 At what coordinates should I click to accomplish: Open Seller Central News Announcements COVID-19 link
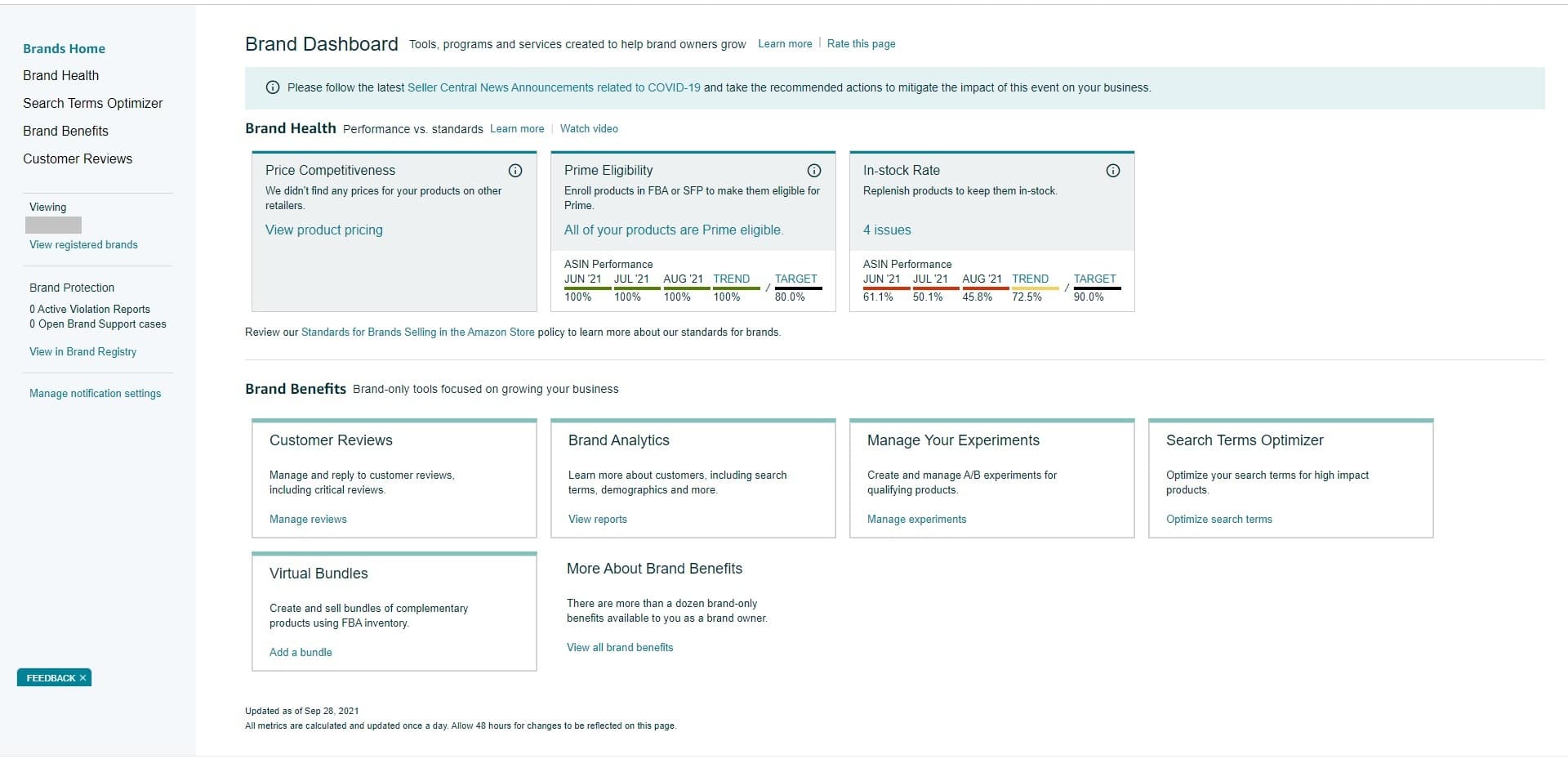click(554, 87)
